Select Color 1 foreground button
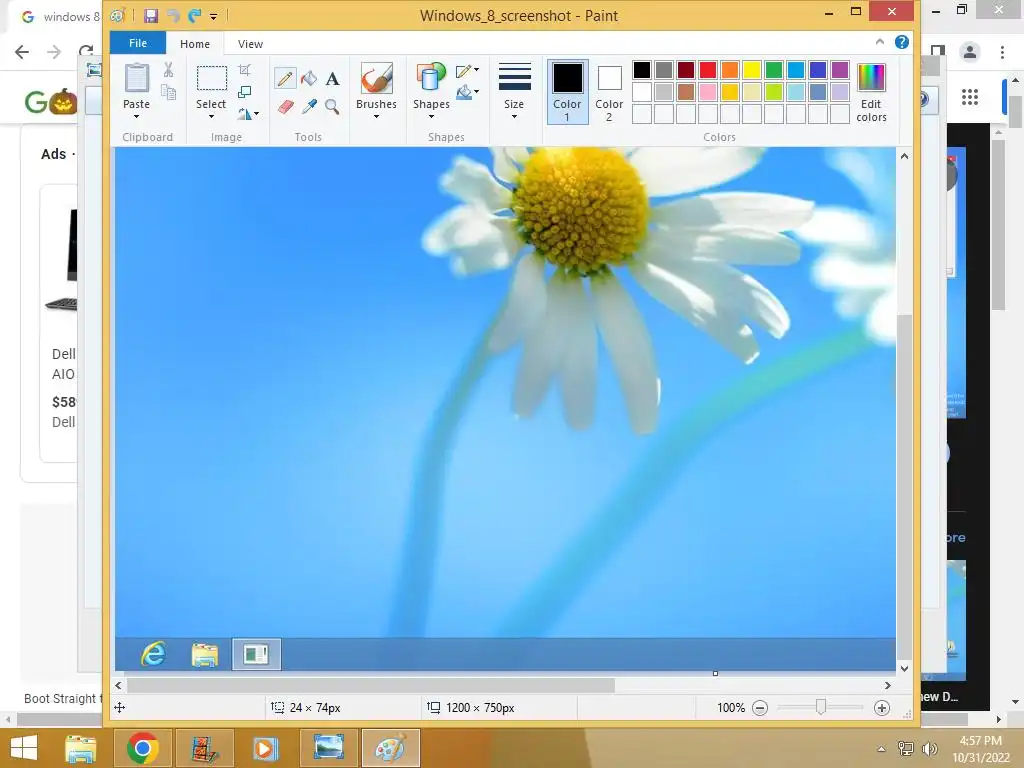The image size is (1024, 768). [x=567, y=91]
